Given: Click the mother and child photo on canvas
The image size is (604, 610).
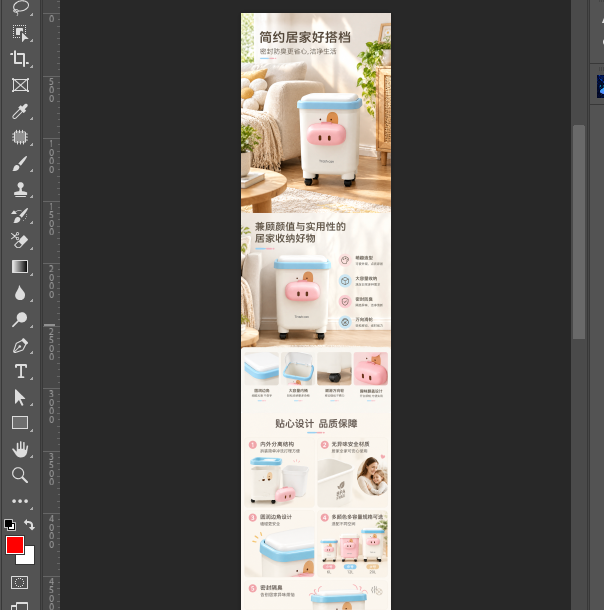Looking at the screenshot, I should [372, 476].
